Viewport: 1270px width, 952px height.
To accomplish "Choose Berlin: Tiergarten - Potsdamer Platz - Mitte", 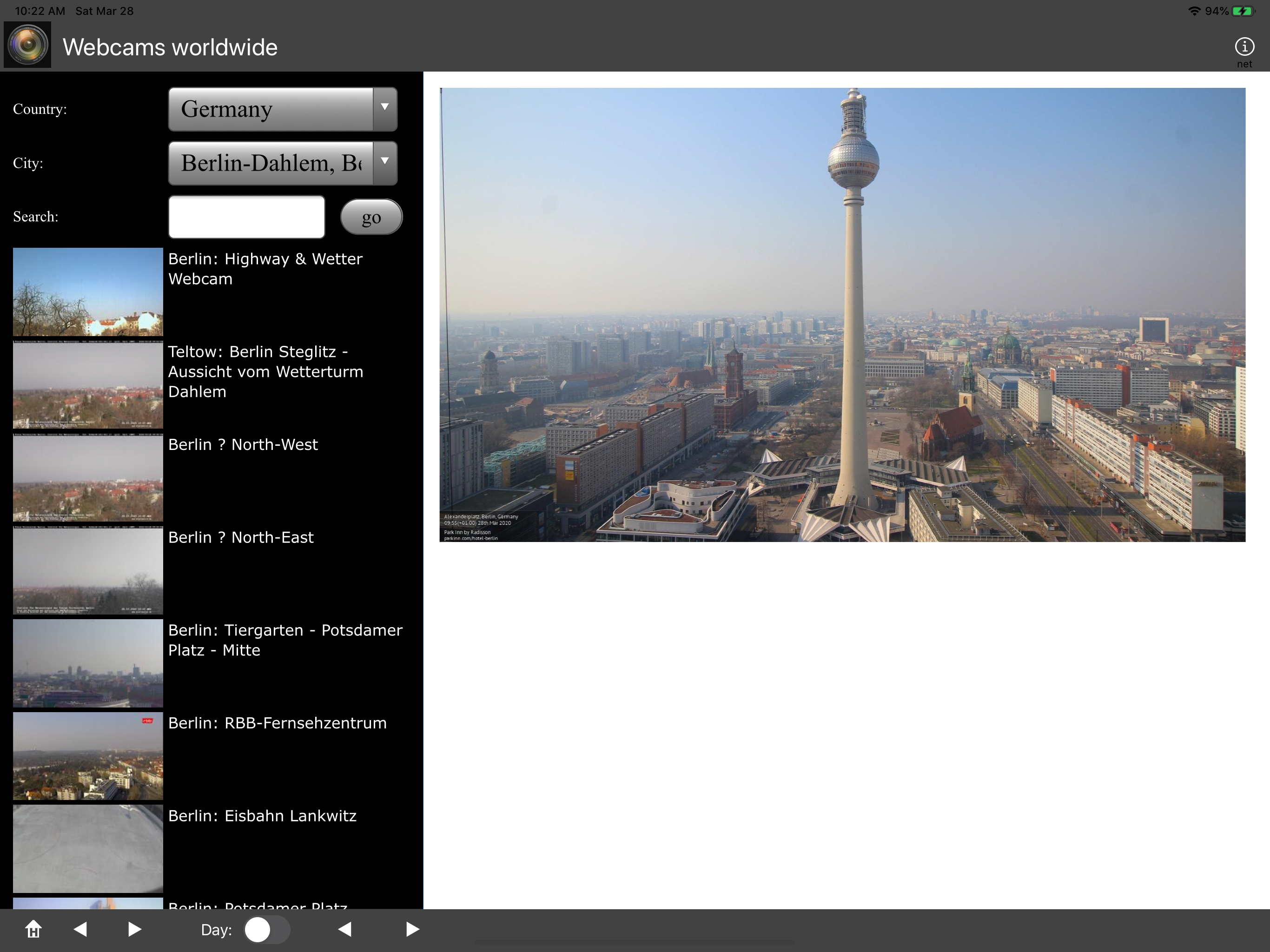I will pyautogui.click(x=285, y=640).
